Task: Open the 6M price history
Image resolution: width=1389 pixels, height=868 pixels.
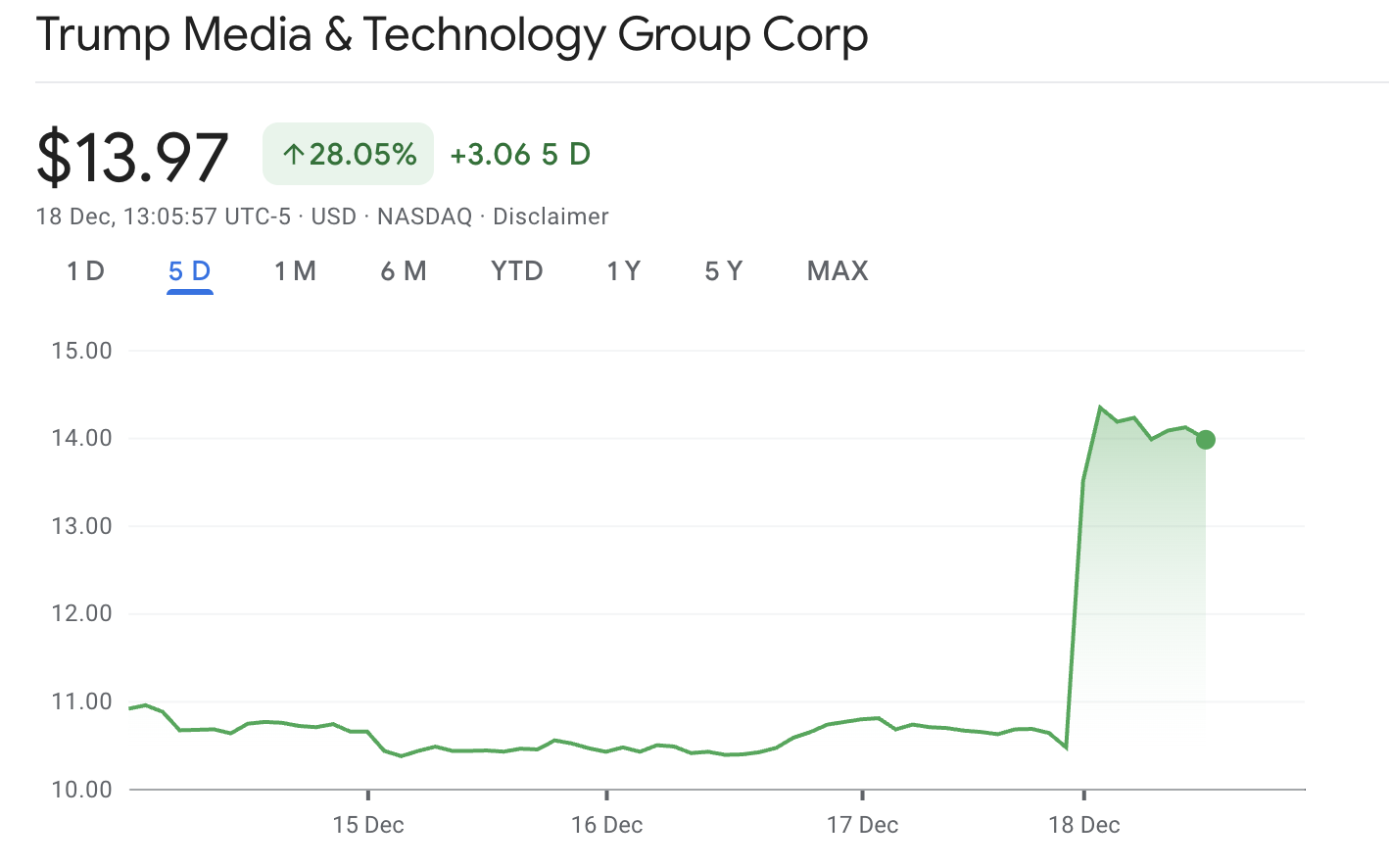Action: (x=404, y=271)
